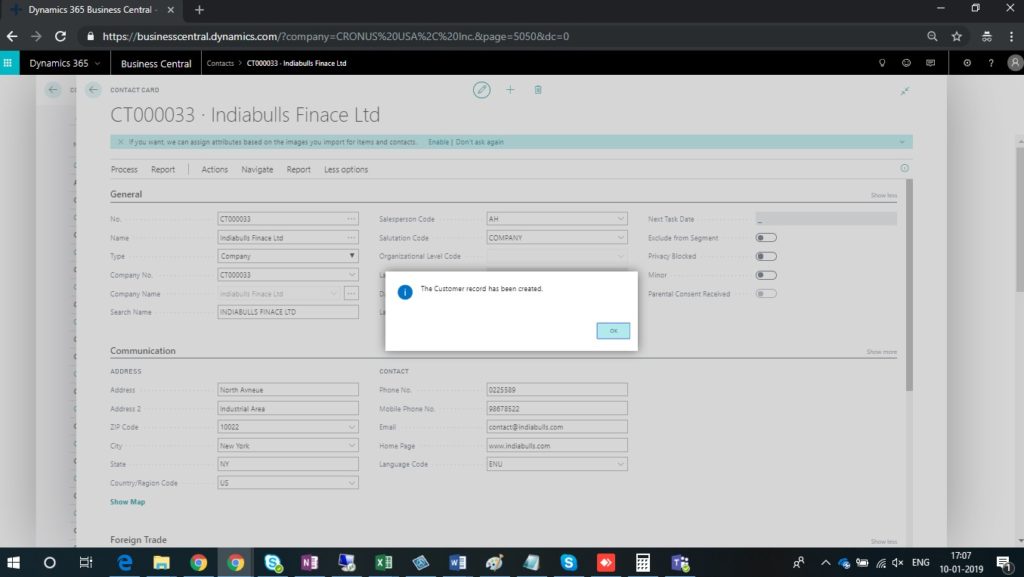Open Word from the taskbar
The height and width of the screenshot is (577, 1024).
click(457, 562)
